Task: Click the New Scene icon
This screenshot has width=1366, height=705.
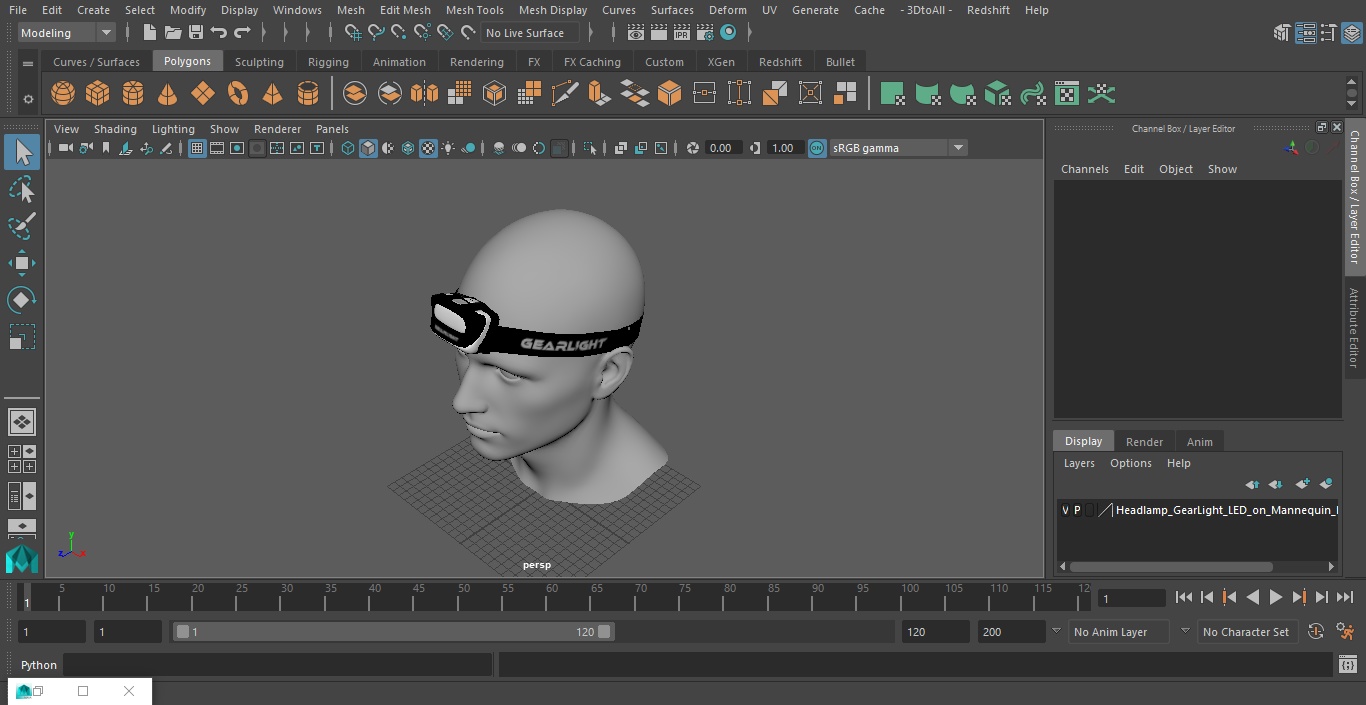Action: click(x=149, y=33)
